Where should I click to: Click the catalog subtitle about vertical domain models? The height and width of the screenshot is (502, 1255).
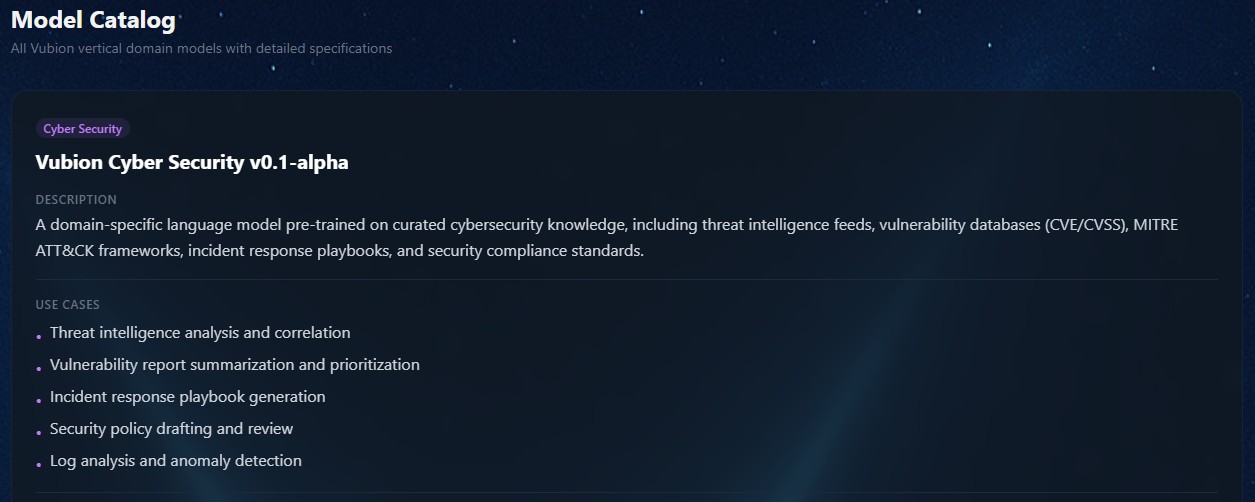[x=201, y=48]
